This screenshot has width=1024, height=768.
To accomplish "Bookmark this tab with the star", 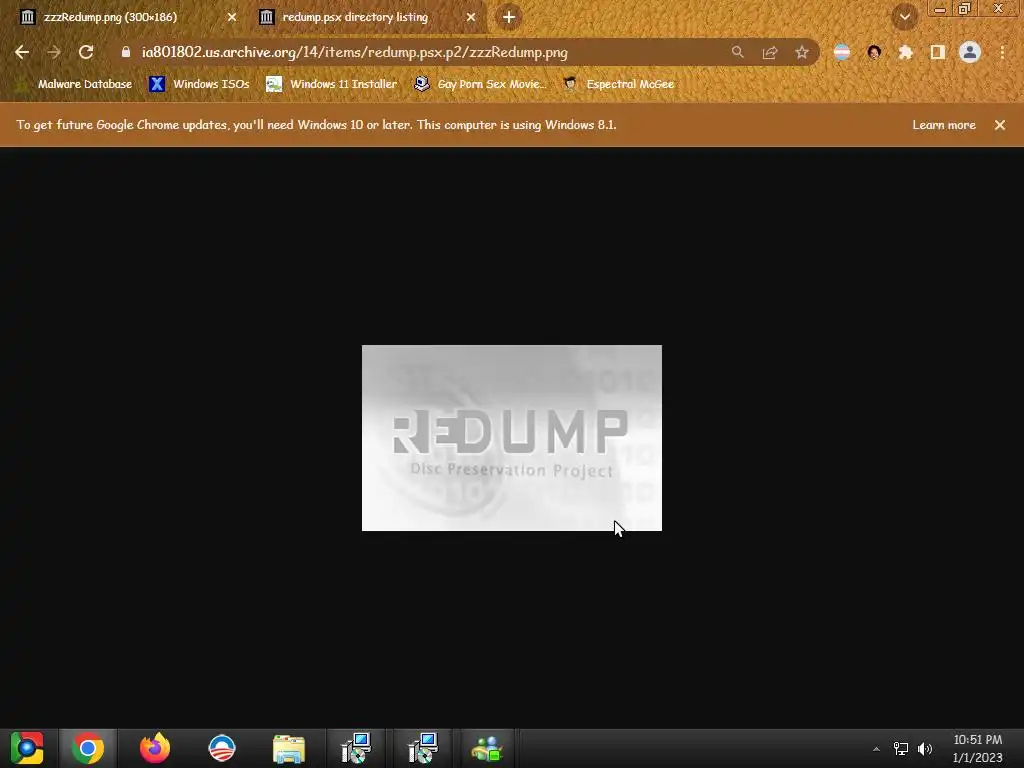I will [802, 52].
